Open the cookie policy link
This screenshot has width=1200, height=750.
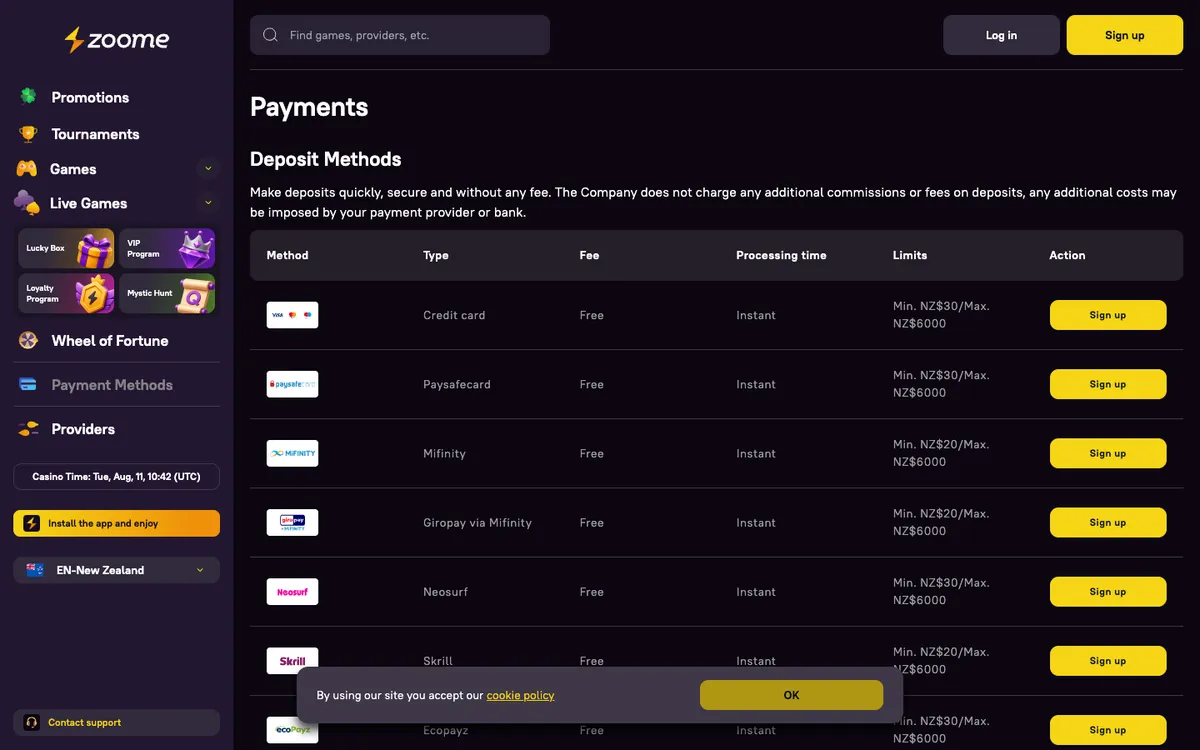520,695
